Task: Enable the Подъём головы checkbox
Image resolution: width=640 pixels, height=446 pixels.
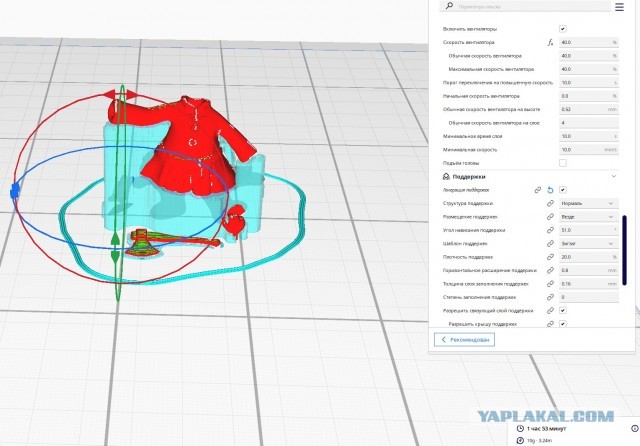Action: tap(563, 163)
